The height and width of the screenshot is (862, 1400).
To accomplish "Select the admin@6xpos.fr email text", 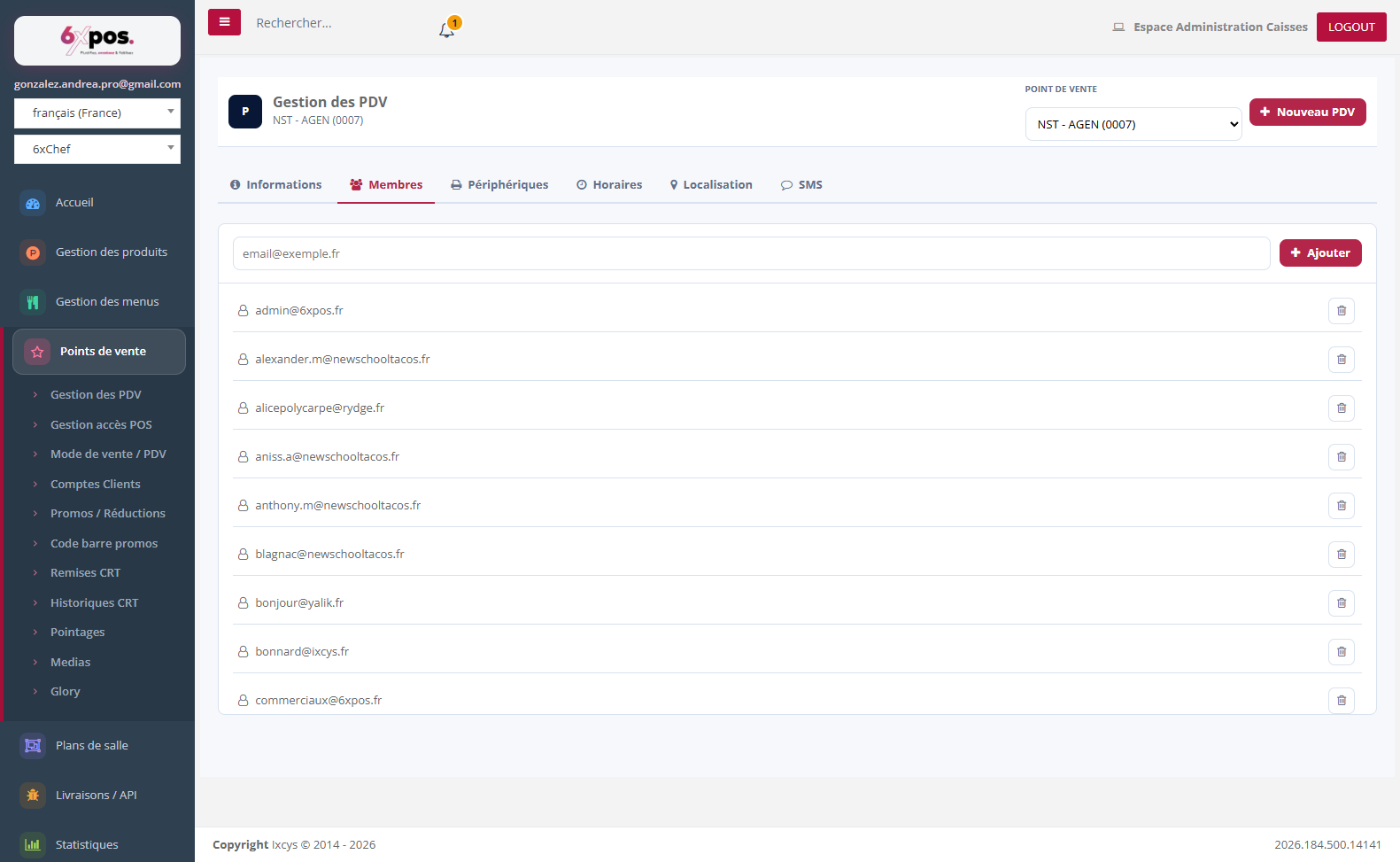I will pos(299,311).
